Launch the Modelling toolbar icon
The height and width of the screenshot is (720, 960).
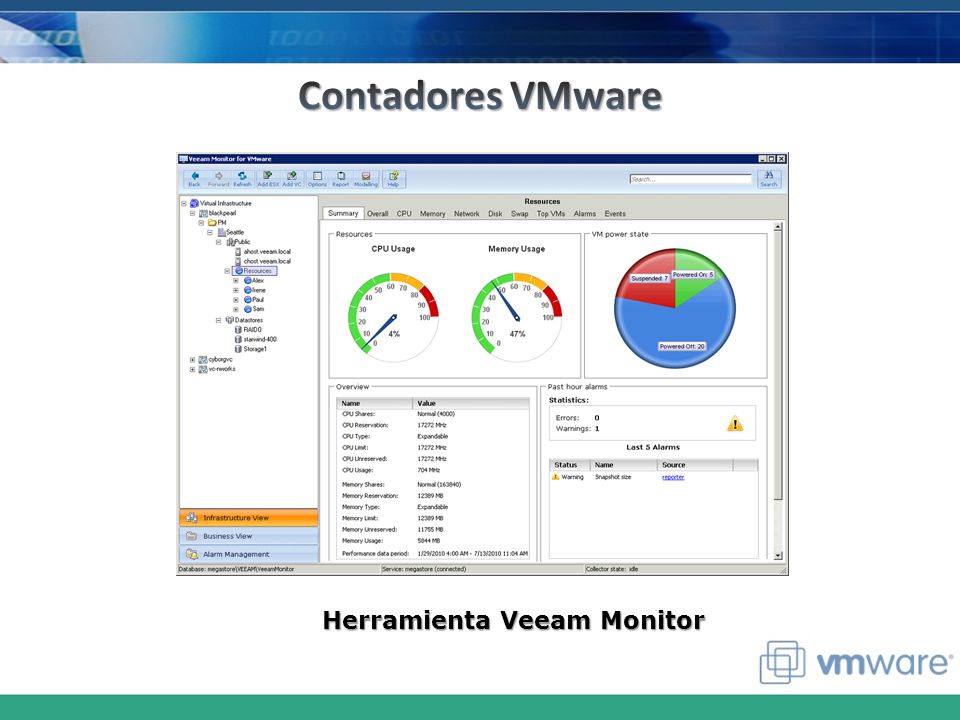coord(366,179)
